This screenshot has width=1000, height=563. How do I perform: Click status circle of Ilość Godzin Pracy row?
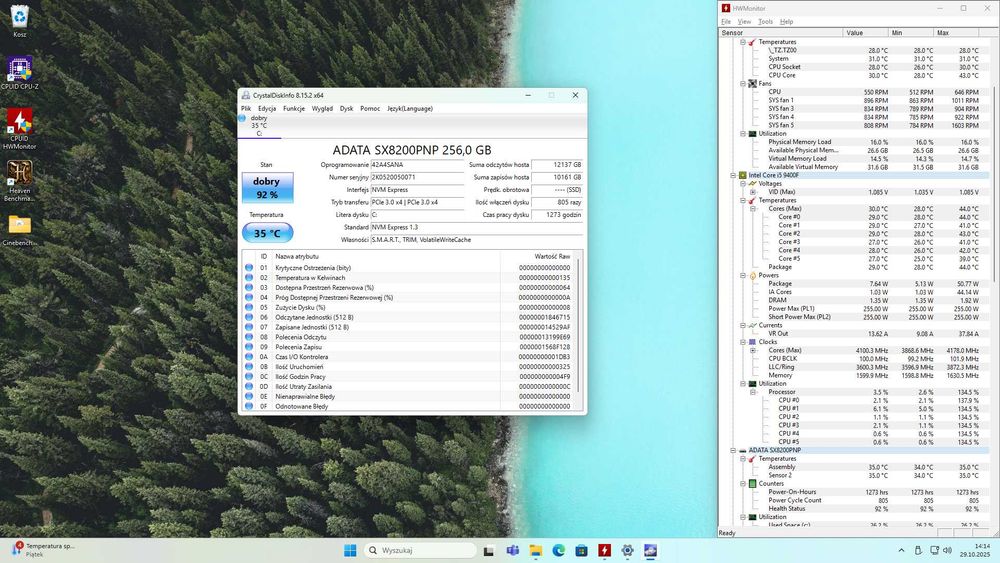tap(249, 377)
